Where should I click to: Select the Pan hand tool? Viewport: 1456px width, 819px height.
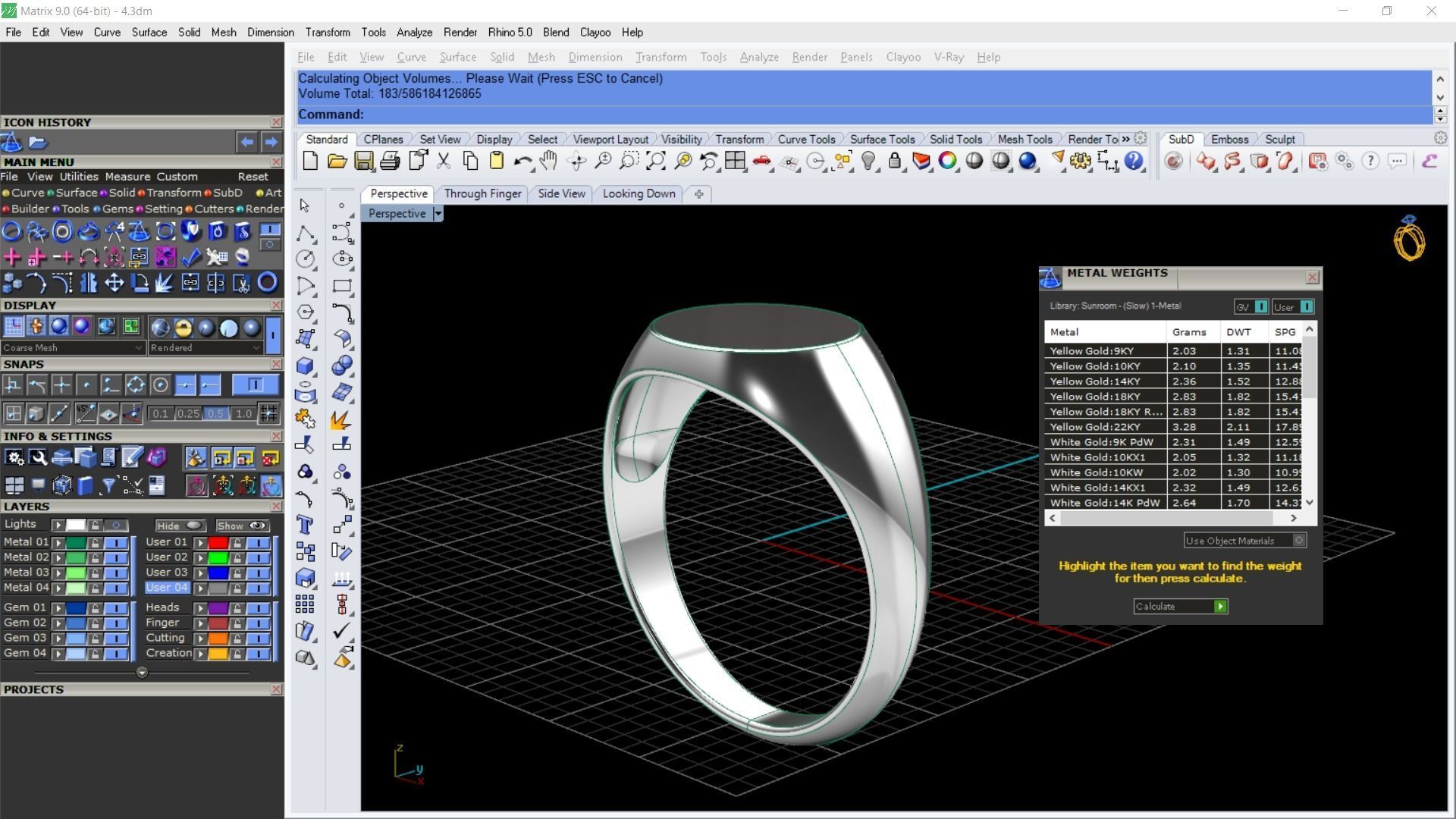coord(549,161)
